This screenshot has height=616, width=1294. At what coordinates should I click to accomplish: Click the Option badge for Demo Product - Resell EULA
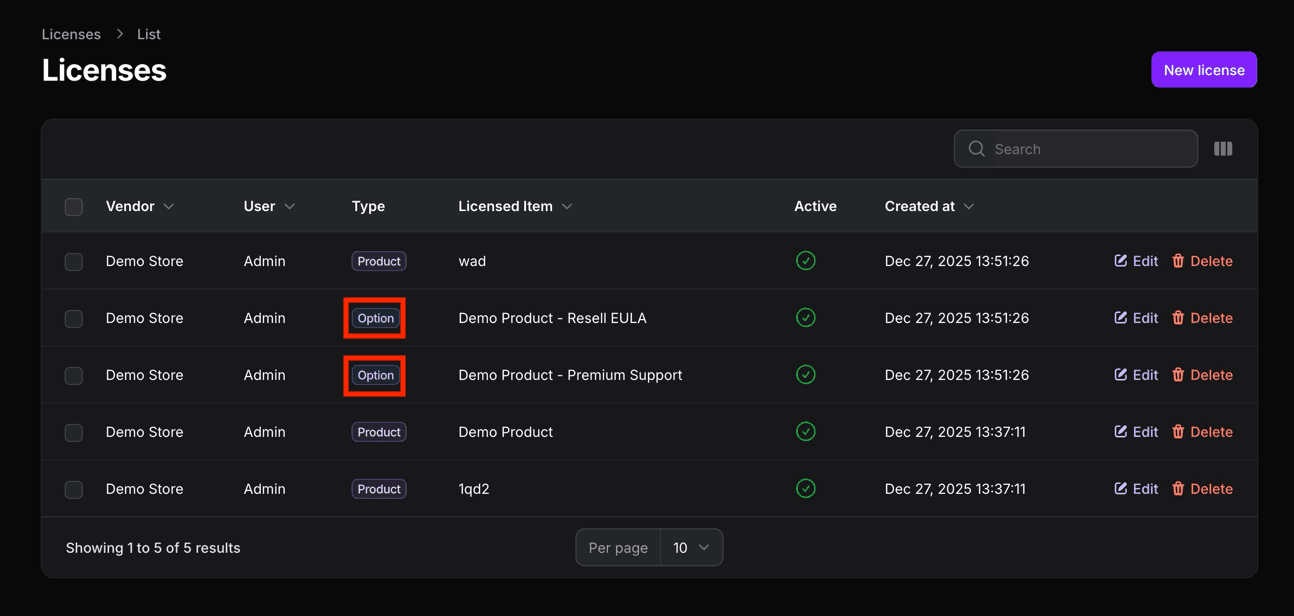tap(374, 317)
